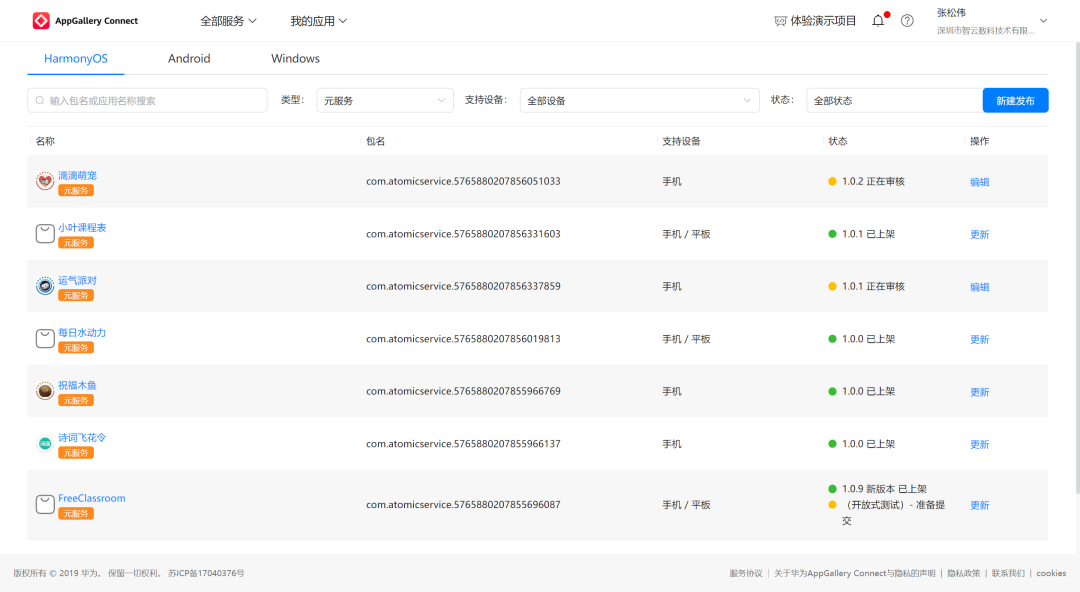Switch to the Windows tab

(x=295, y=58)
